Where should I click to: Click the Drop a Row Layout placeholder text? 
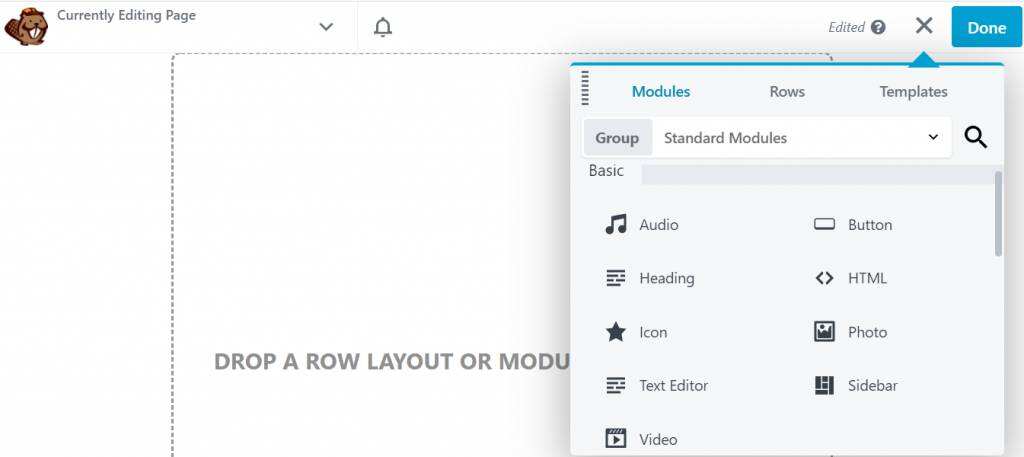391,362
